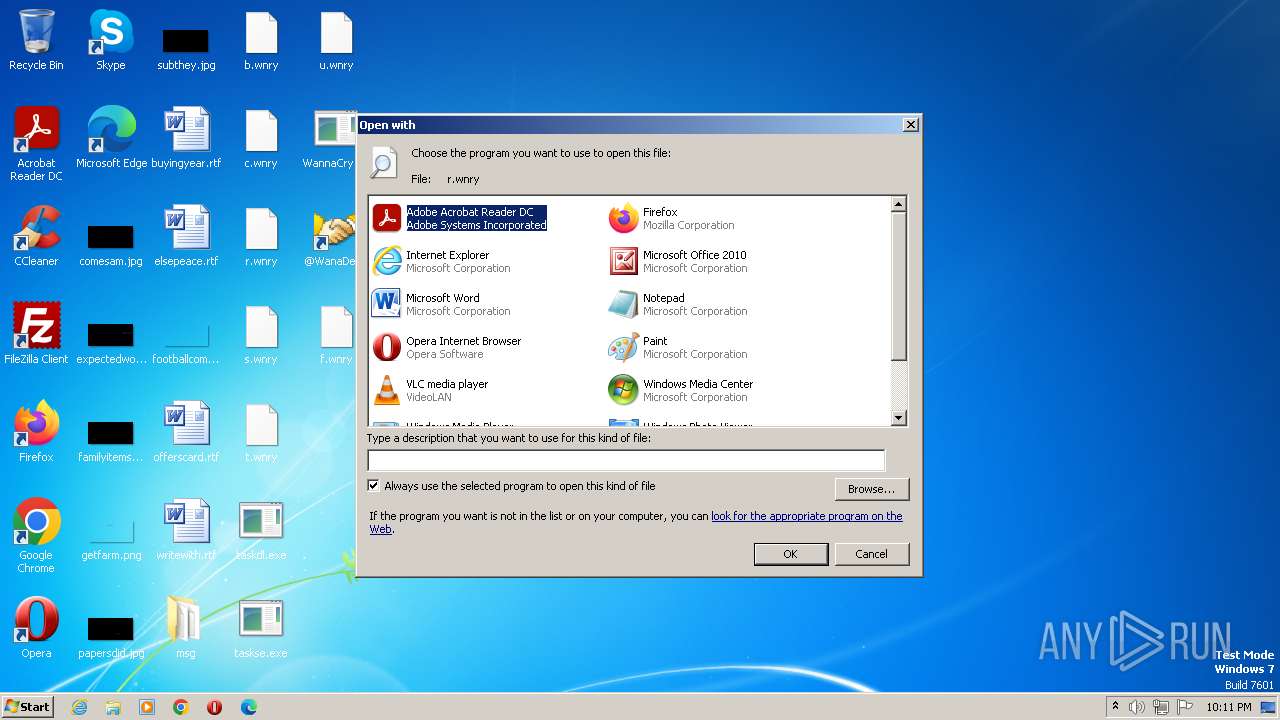Screen dimensions: 1280x720
Task: Select Acrobat Reader DC desktop shortcut
Action: point(36,144)
